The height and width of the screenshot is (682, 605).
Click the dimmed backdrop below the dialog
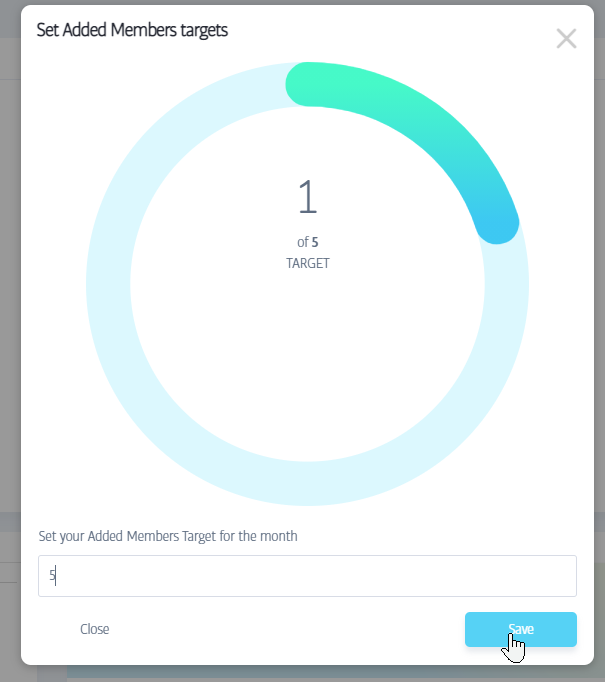tap(300, 674)
